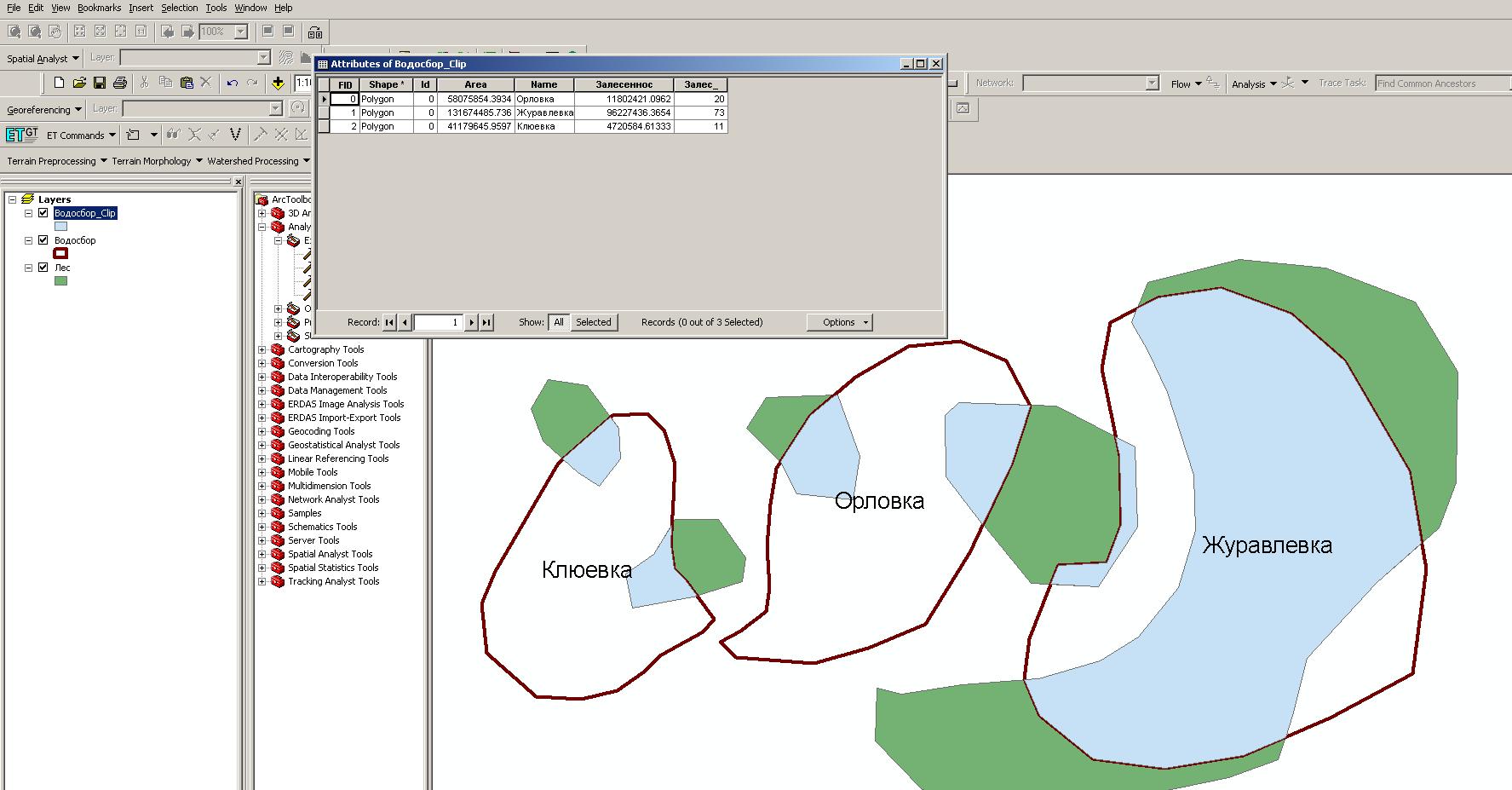The image size is (1512, 790).
Task: Toggle the Лес layer checkbox
Action: click(43, 268)
